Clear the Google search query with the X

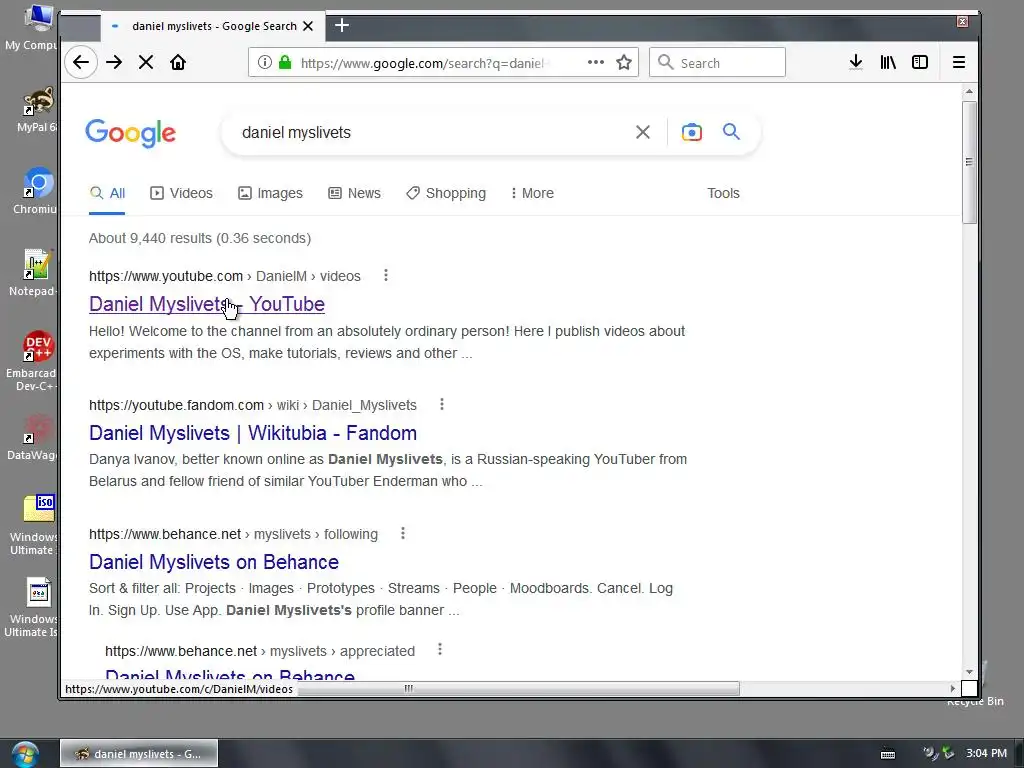643,133
